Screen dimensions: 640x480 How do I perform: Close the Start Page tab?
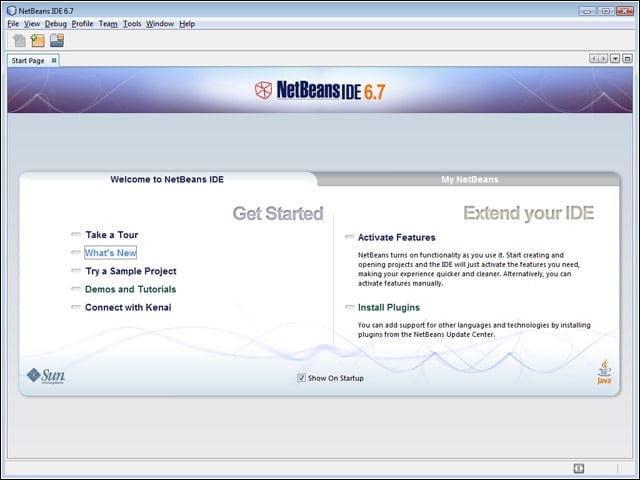click(x=54, y=60)
